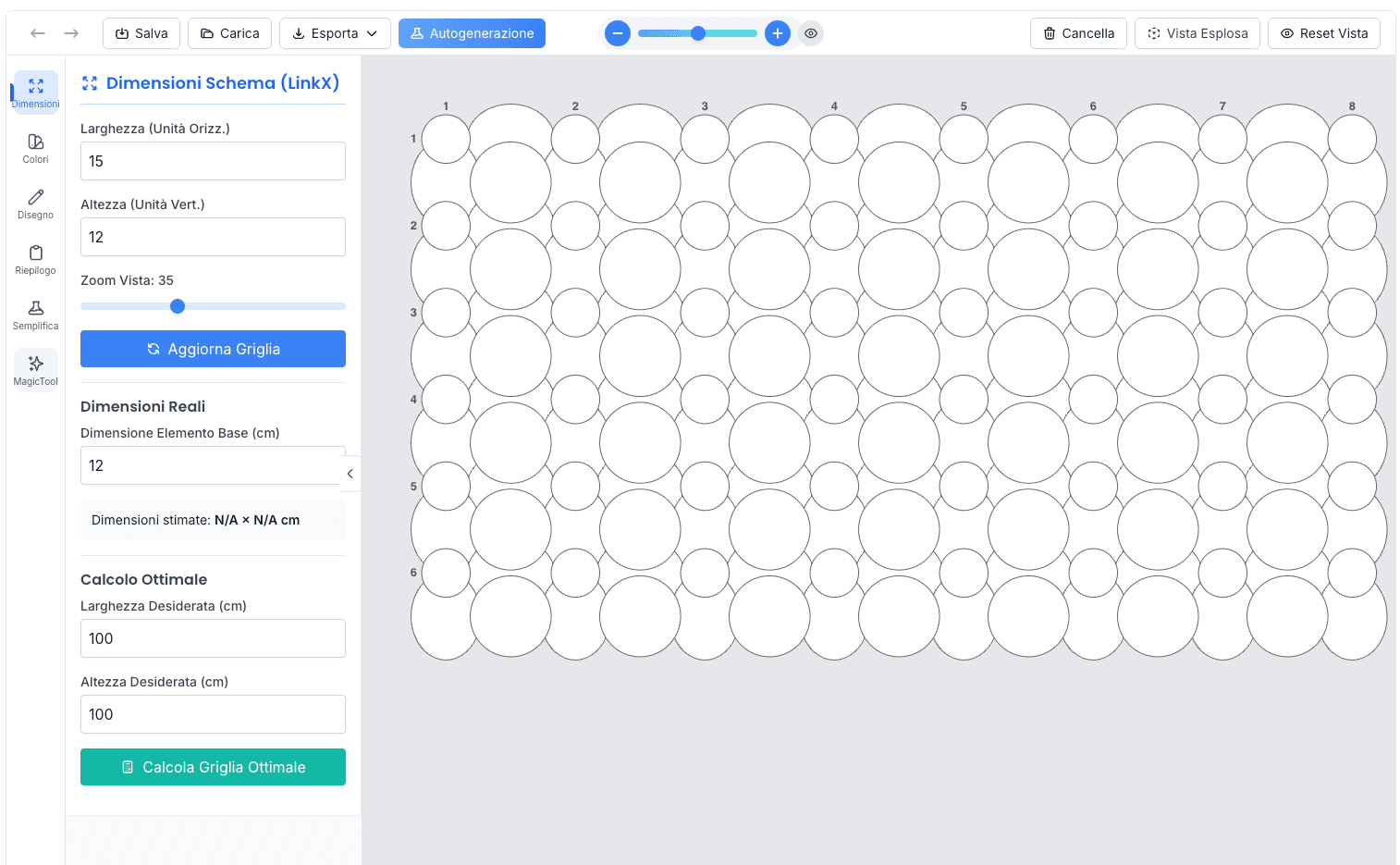The width and height of the screenshot is (1400, 865).
Task: Expand the Esporta dropdown menu
Action: pos(335,33)
